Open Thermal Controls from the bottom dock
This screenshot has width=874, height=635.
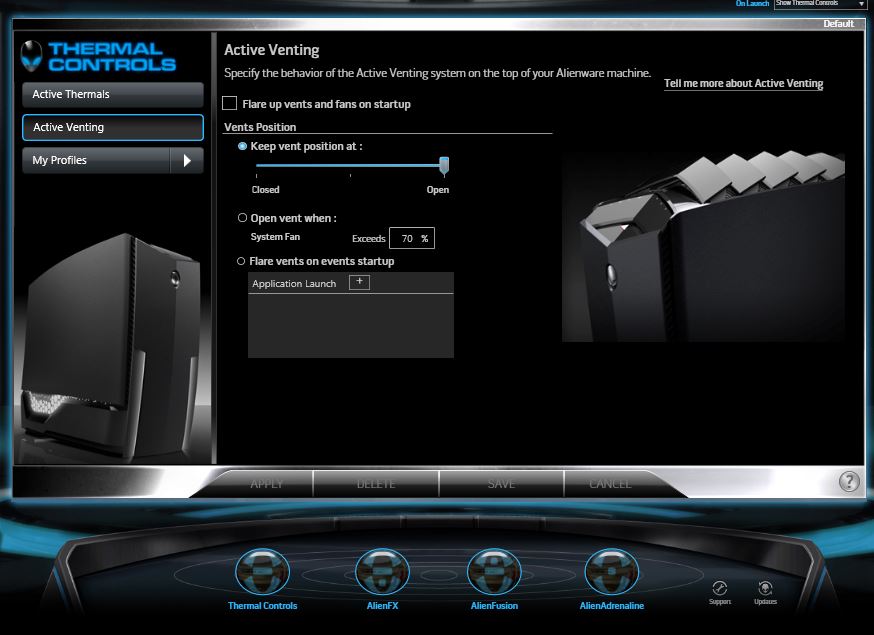pos(263,572)
